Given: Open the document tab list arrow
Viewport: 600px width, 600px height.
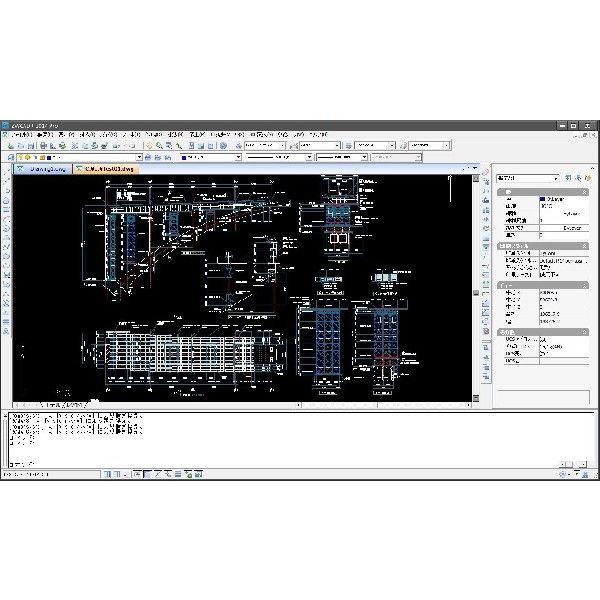Looking at the screenshot, I should pyautogui.click(x=475, y=168).
